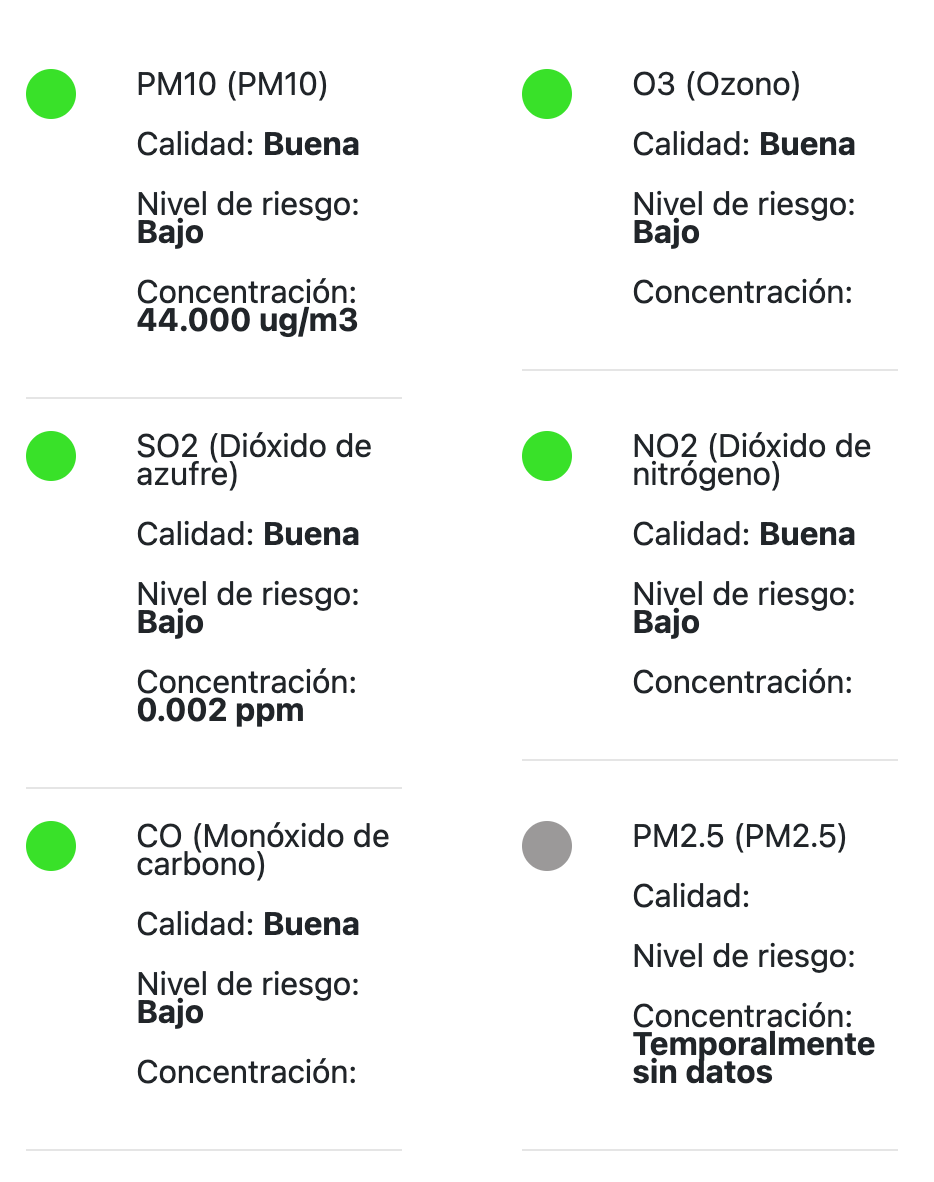Click the gray PM2.5 status indicator circle
This screenshot has height=1182, width=934.
[547, 846]
